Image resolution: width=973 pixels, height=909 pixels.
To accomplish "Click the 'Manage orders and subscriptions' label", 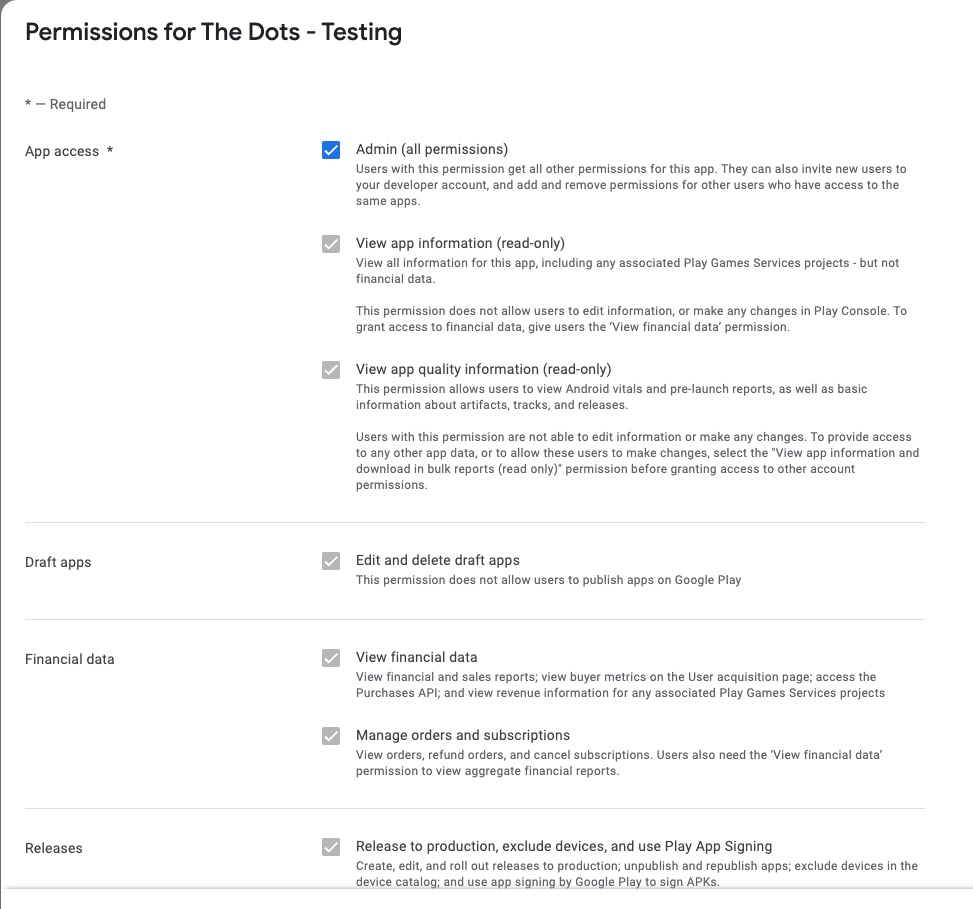I will (x=463, y=735).
